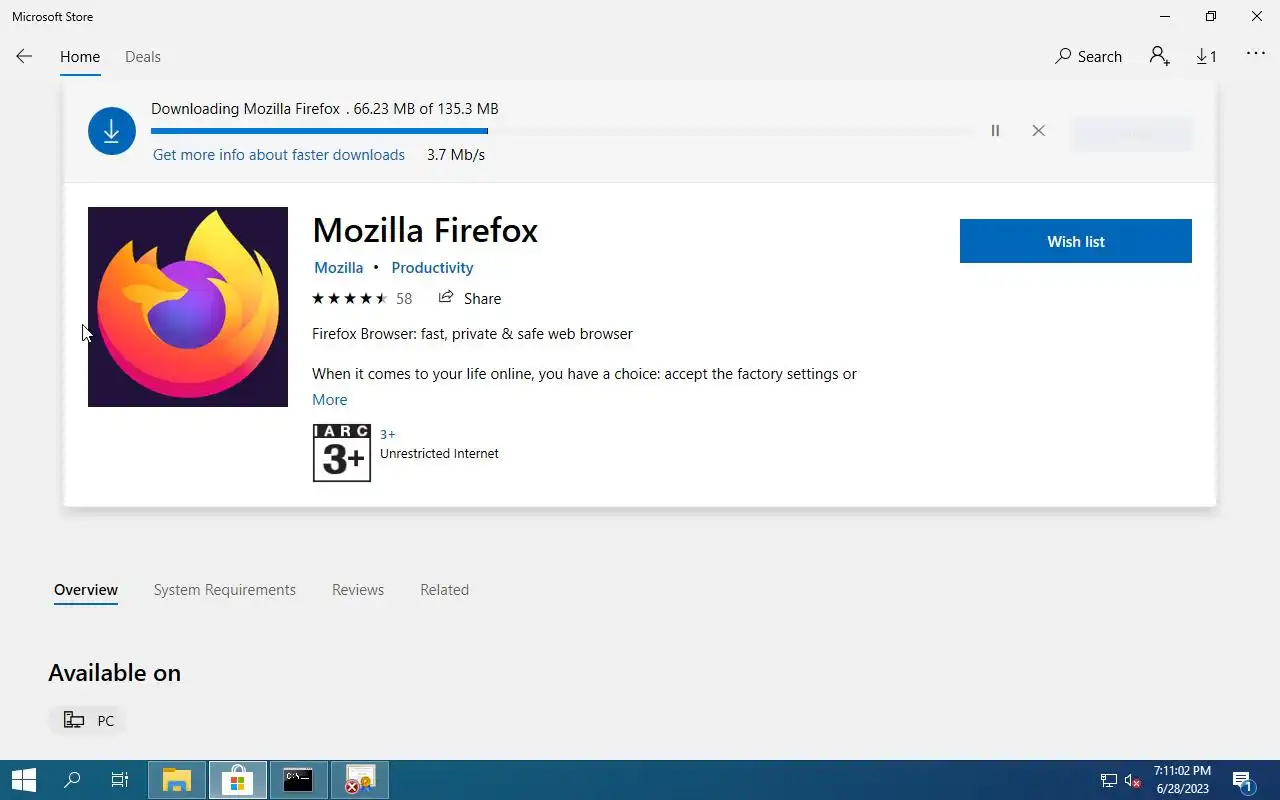1280x800 pixels.
Task: Share the Mozilla Firefox app
Action: pyautogui.click(x=469, y=298)
